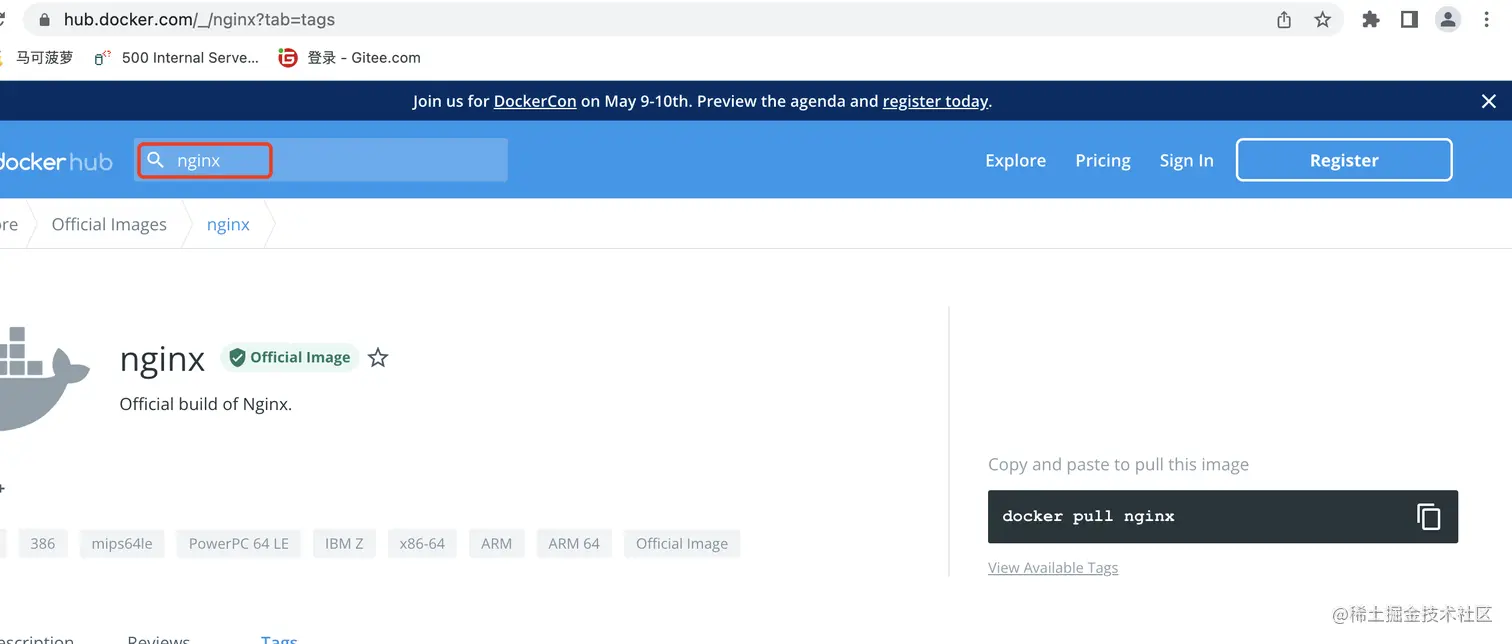Open the 500 Internal Server bookmark

click(x=176, y=58)
